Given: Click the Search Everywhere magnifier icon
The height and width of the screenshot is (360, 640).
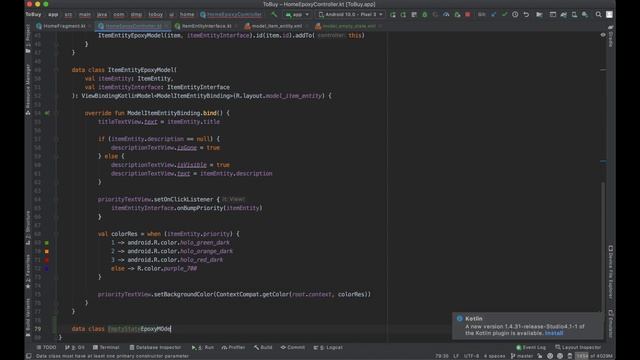Looking at the screenshot, I should [x=598, y=14].
